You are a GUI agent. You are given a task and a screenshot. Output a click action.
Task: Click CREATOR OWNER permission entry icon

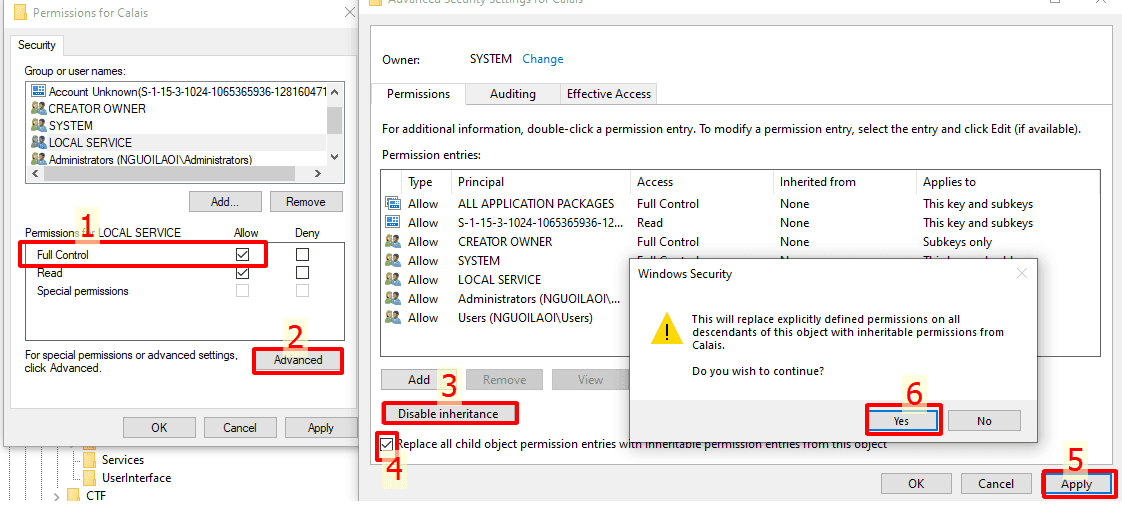pos(392,242)
